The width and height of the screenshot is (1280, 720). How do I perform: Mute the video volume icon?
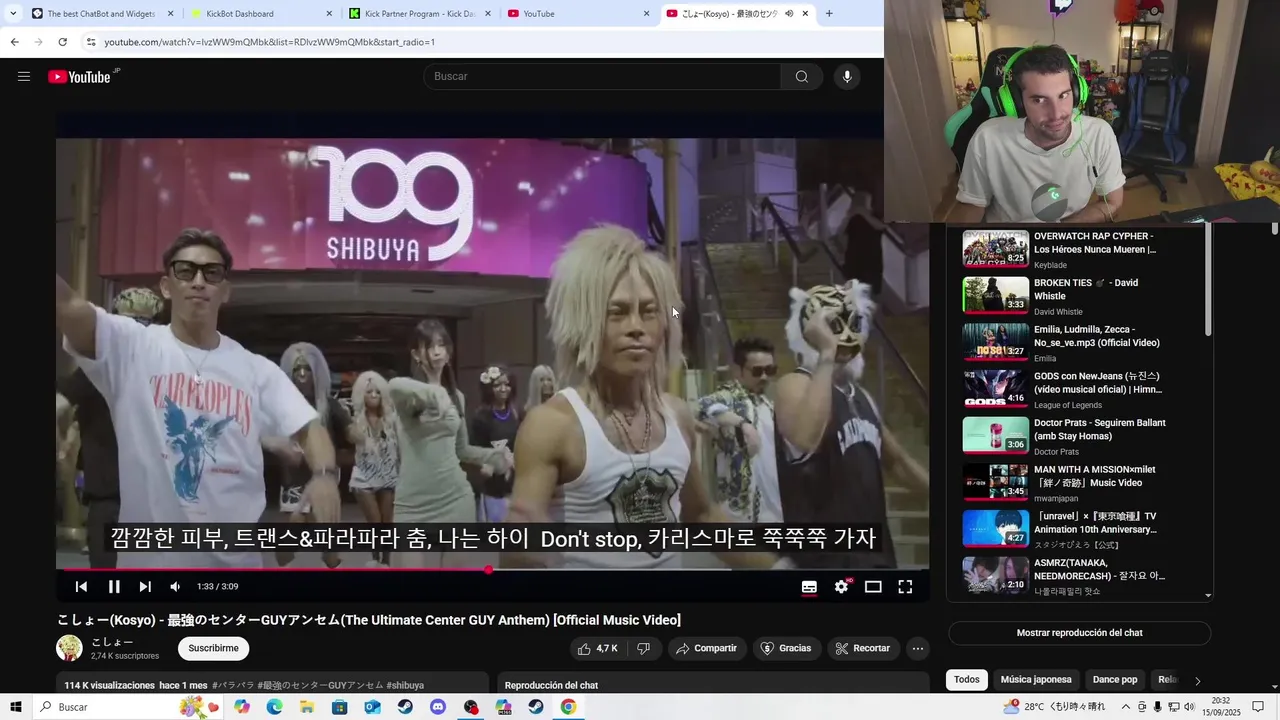point(175,587)
